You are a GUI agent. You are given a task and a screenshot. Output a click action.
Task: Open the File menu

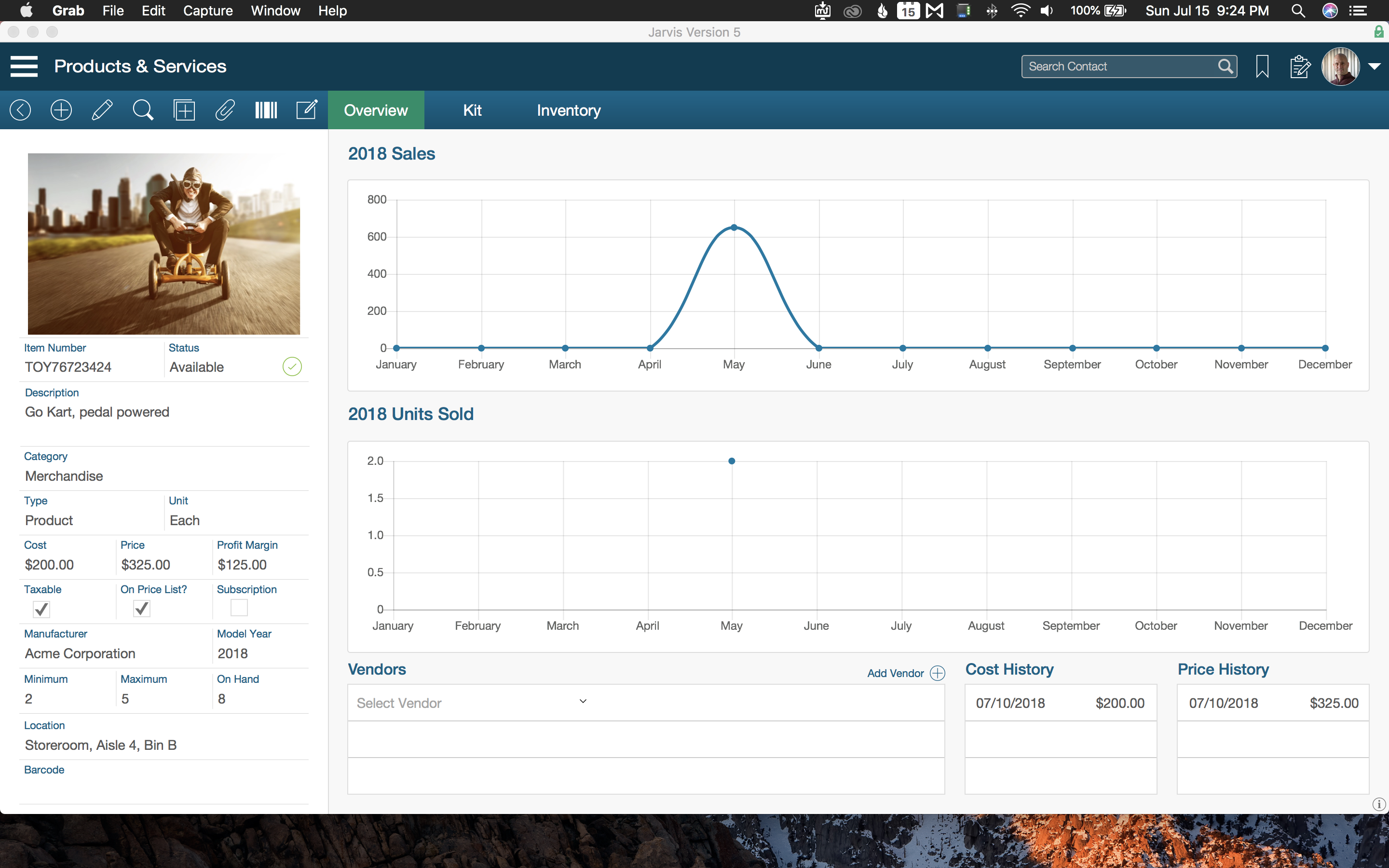pyautogui.click(x=113, y=10)
